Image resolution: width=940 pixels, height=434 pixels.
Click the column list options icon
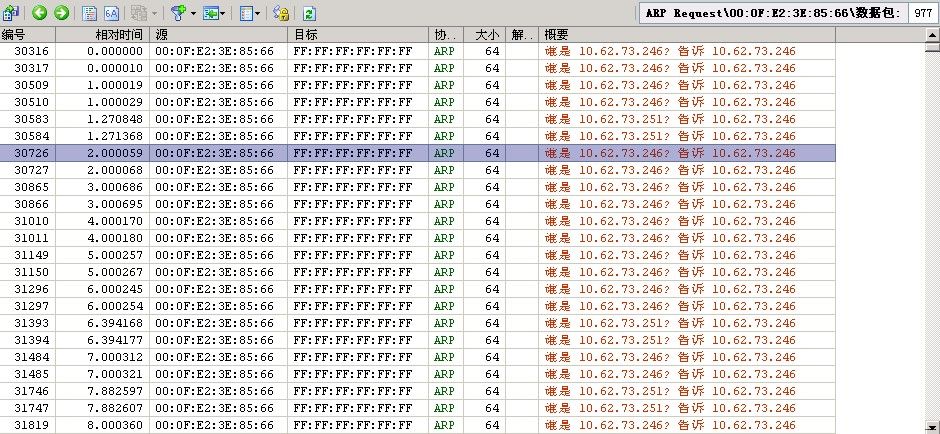pos(246,13)
